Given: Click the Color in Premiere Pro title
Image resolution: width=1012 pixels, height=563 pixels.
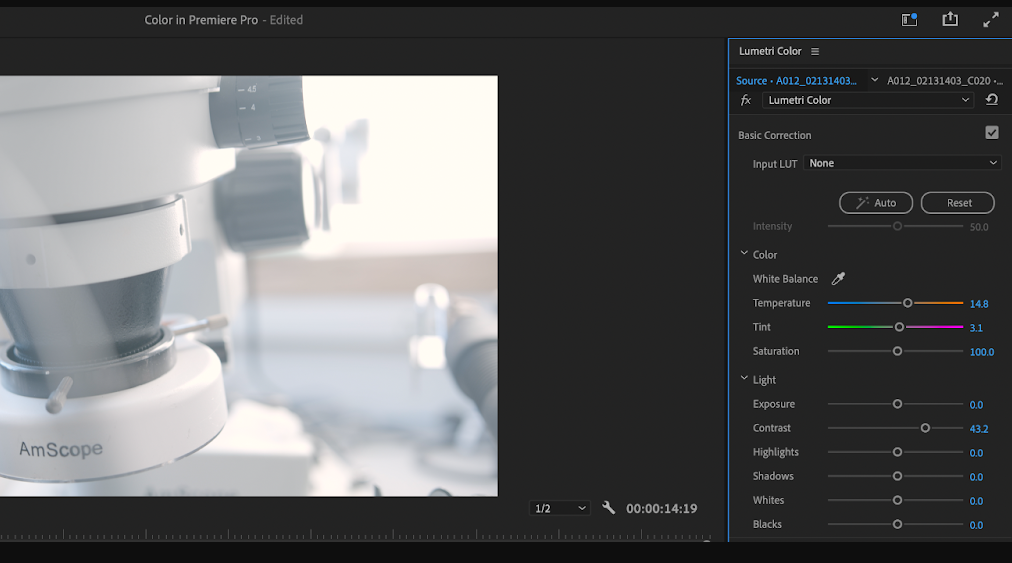Looking at the screenshot, I should pos(201,20).
